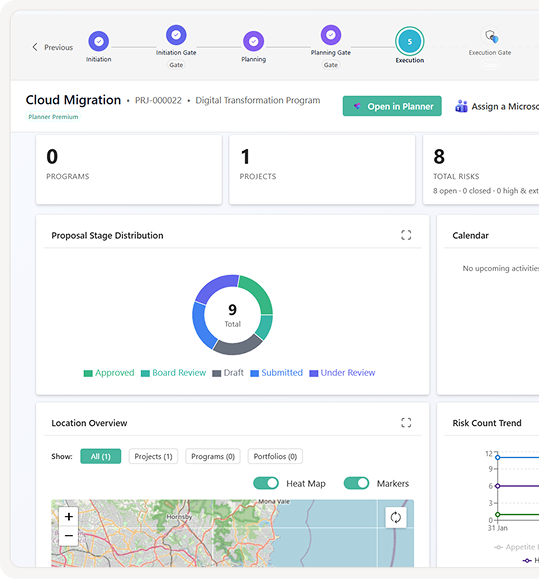Click the PRJ-000022 project ID text

pyautogui.click(x=158, y=100)
